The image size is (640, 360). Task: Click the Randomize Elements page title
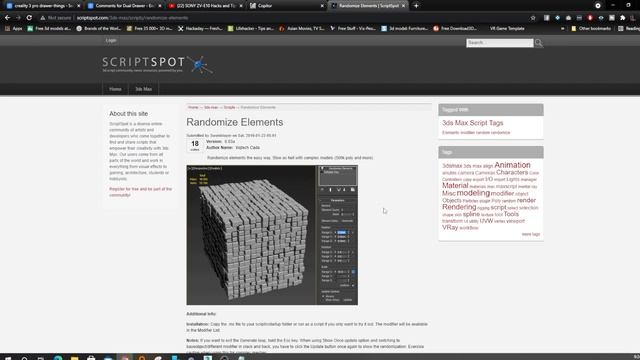click(235, 122)
